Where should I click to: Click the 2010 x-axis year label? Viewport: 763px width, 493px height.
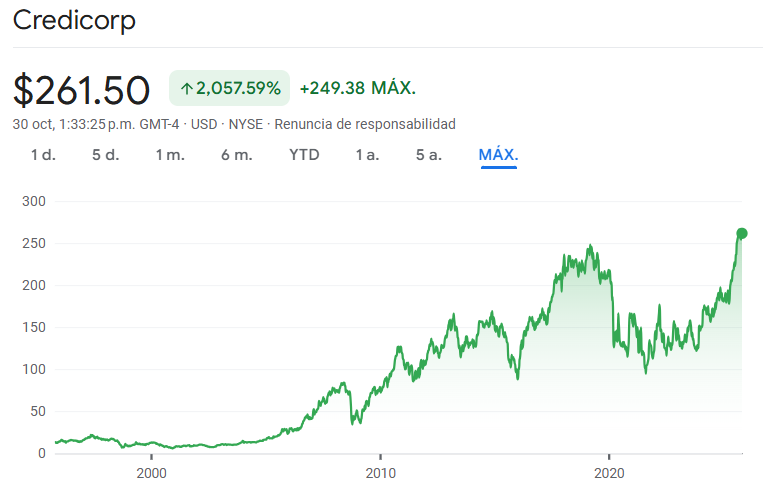(380, 472)
